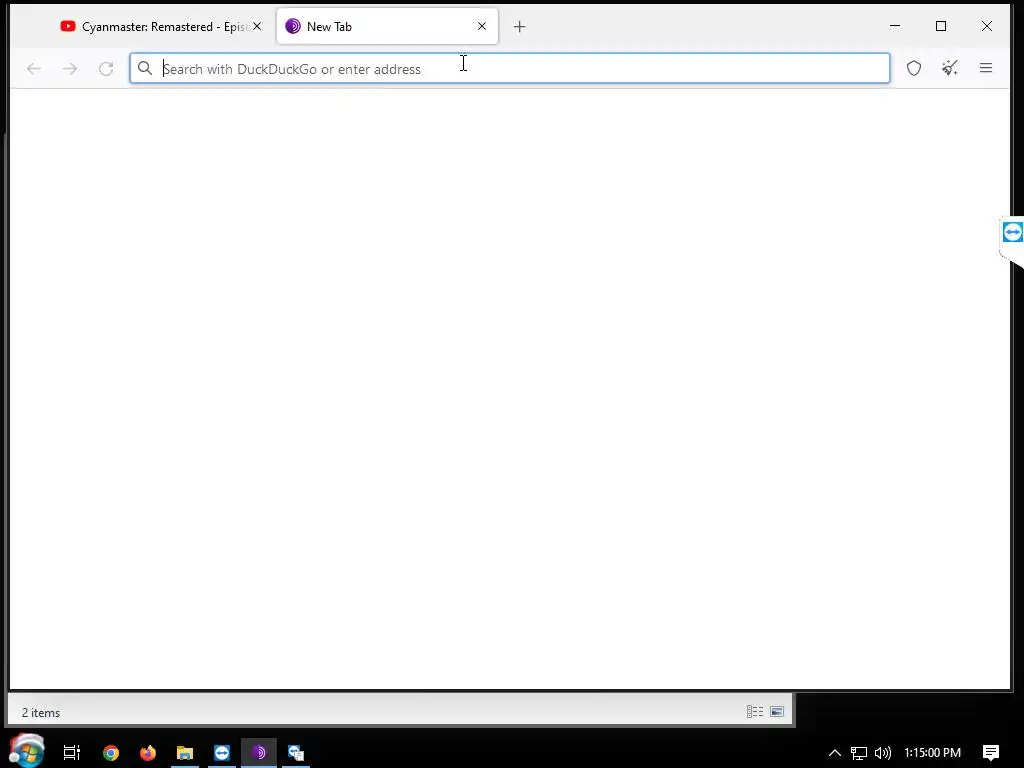The image size is (1024, 768).
Task: Click the Tor Browser taskbar icon
Action: pos(259,753)
